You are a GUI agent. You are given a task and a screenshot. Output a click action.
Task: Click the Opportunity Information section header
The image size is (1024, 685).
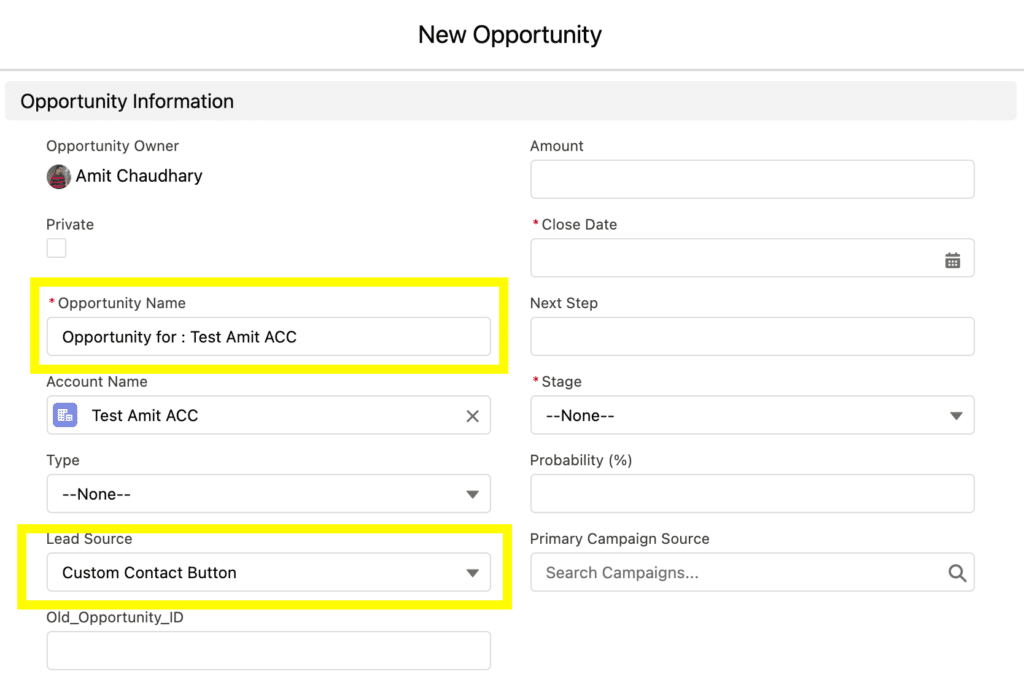pyautogui.click(x=127, y=101)
